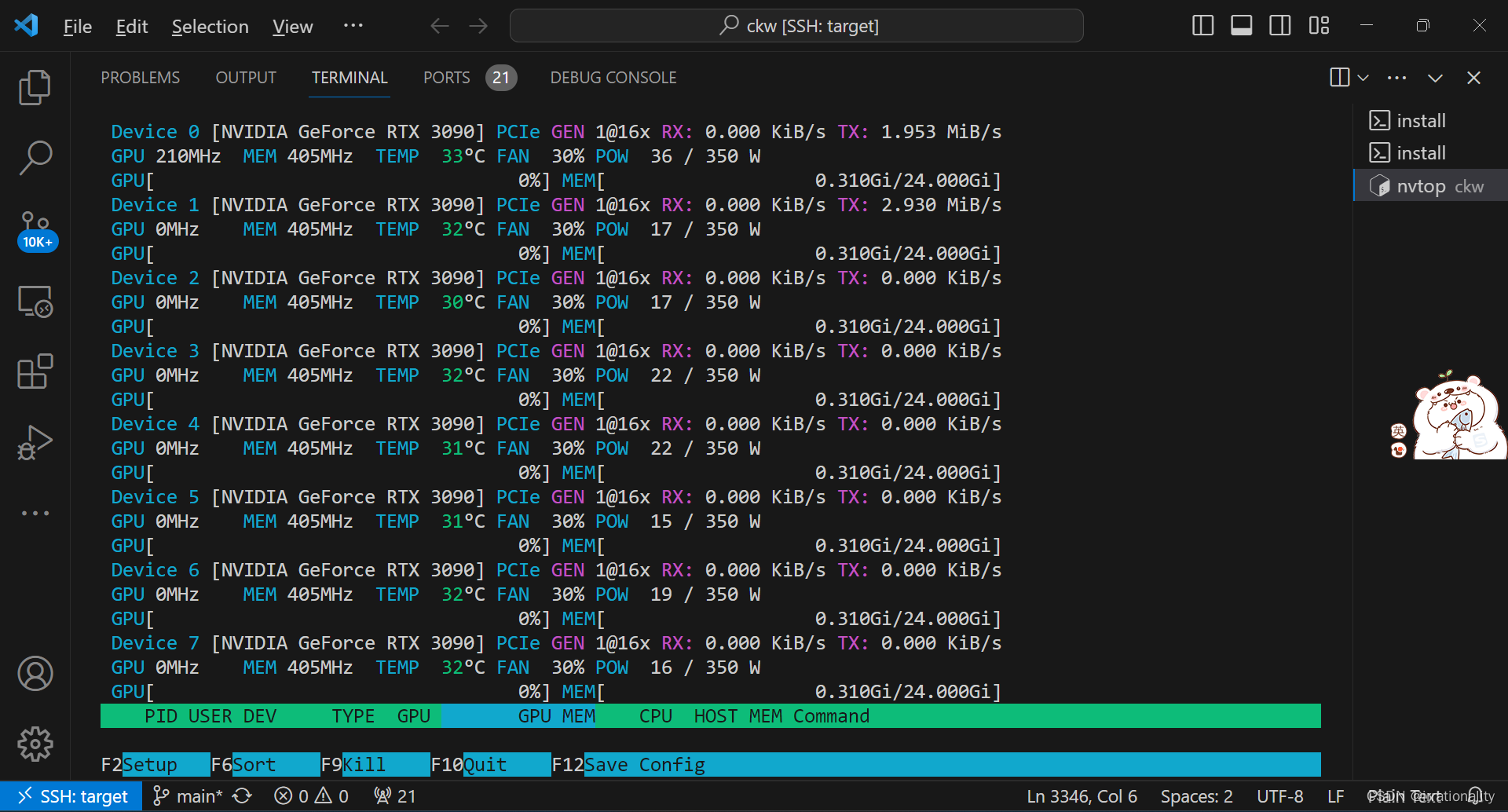
Task: Click HOST MEM column header in nvtop
Action: click(738, 716)
